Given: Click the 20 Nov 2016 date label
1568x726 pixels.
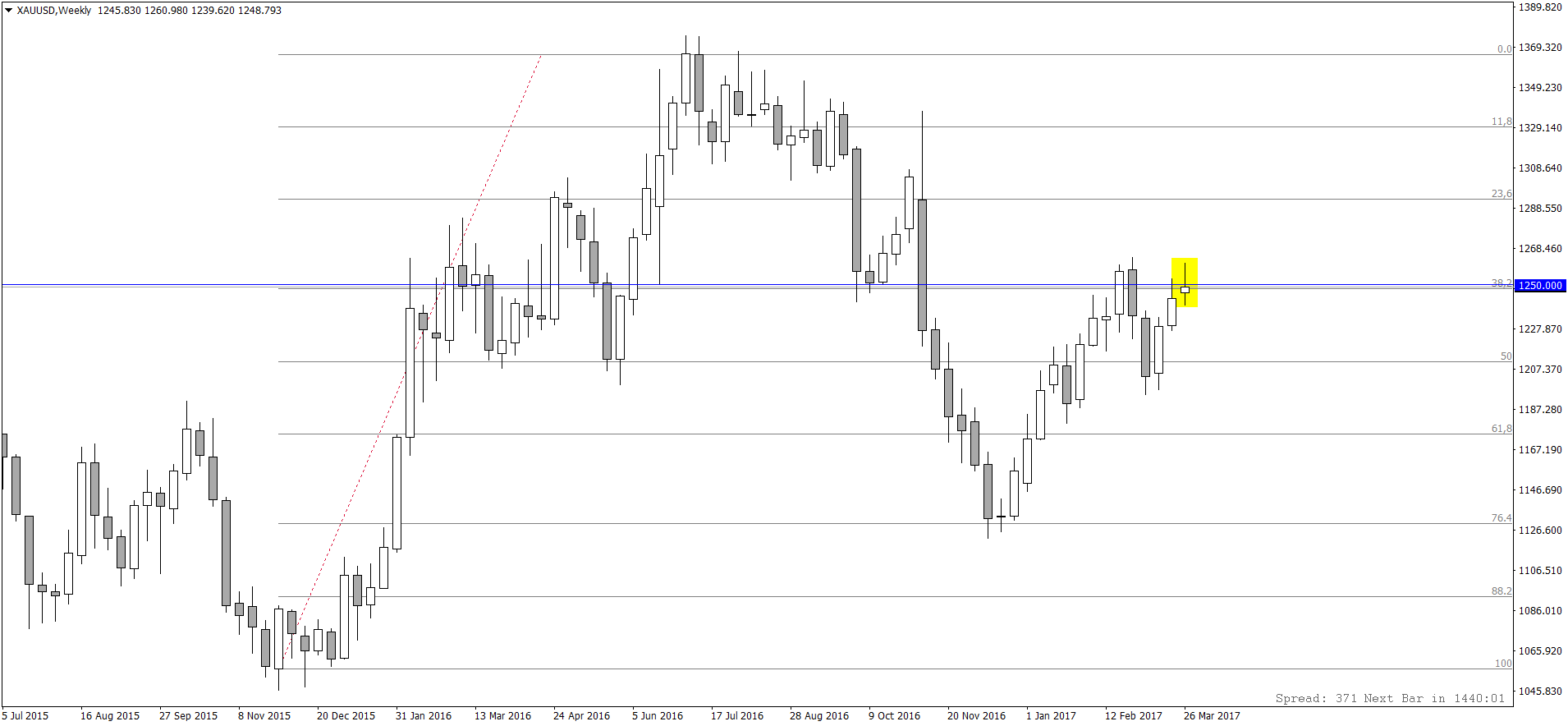Looking at the screenshot, I should 977,716.
